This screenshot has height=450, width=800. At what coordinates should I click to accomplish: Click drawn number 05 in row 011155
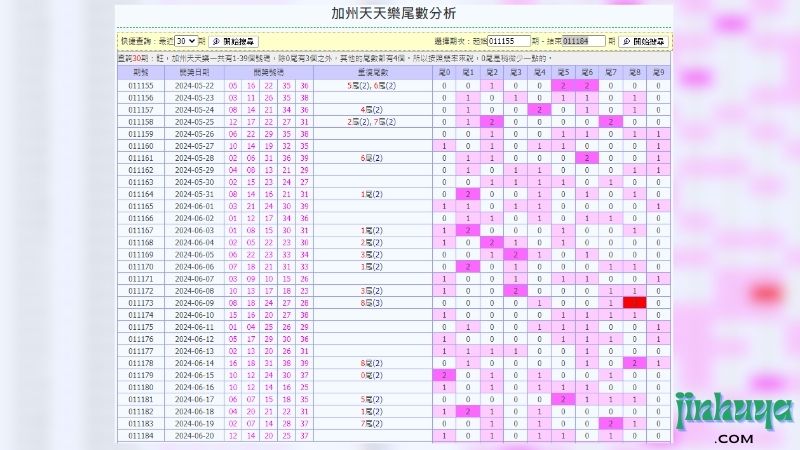tap(233, 86)
